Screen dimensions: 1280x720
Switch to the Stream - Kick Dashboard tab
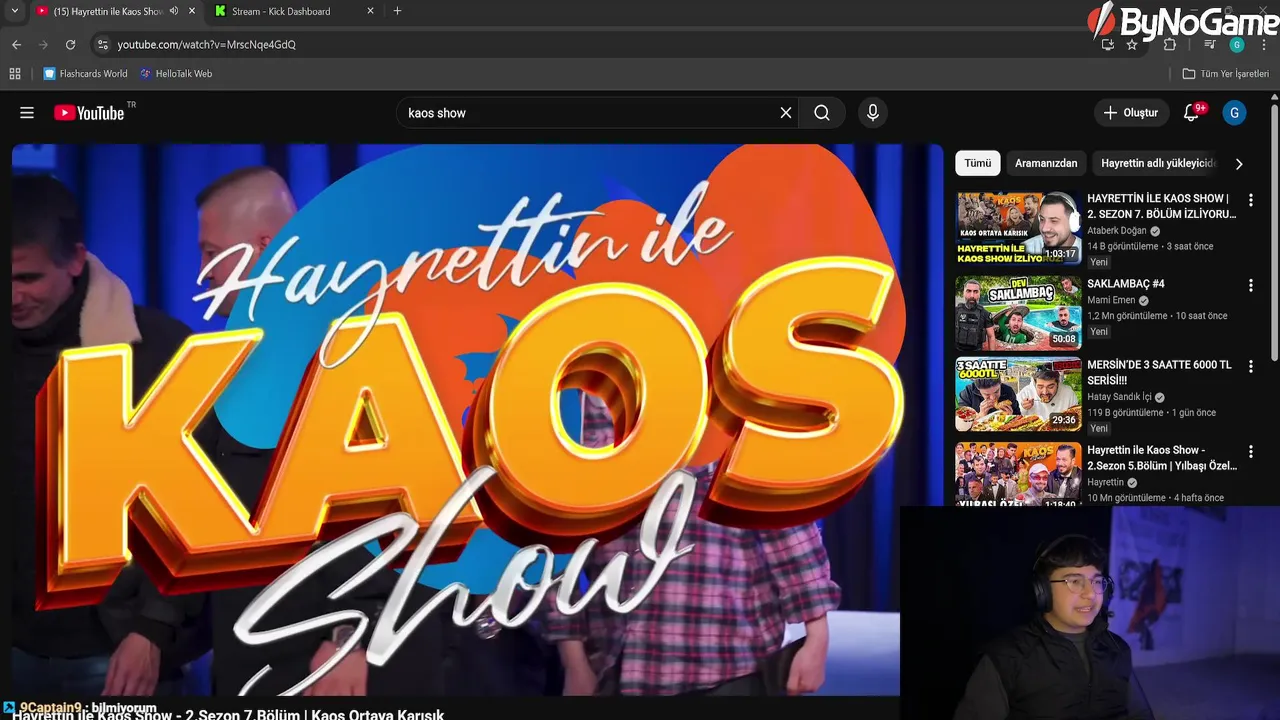pyautogui.click(x=281, y=11)
